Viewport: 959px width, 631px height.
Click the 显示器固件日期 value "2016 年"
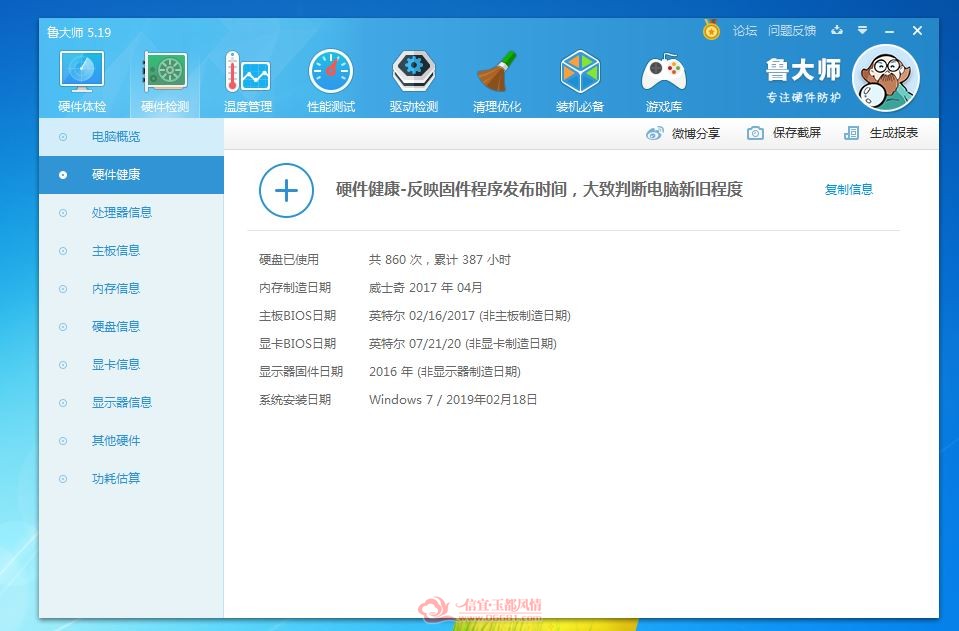391,372
